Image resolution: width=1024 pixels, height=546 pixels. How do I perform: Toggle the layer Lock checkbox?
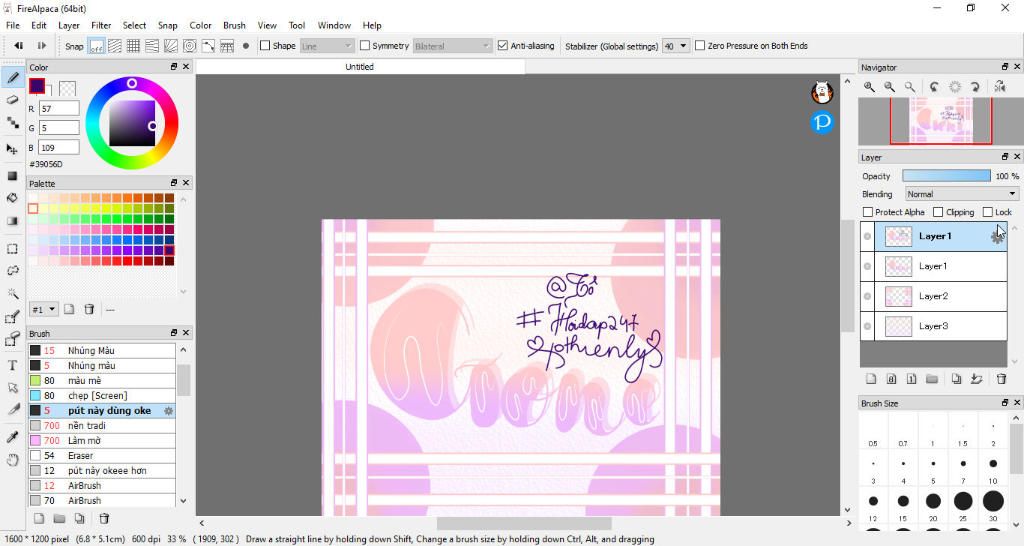pyautogui.click(x=987, y=212)
